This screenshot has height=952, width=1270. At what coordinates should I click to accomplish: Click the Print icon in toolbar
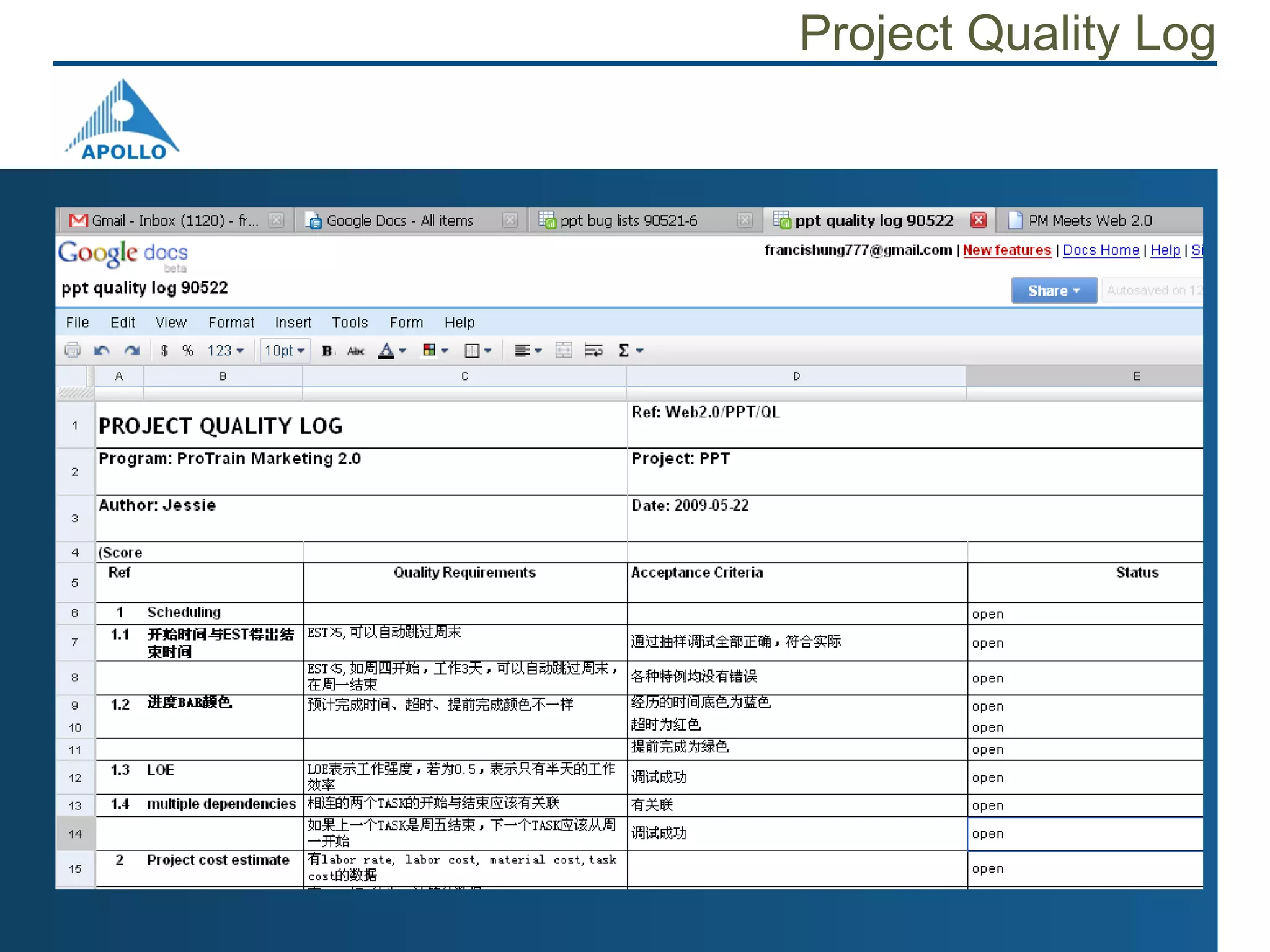click(x=73, y=350)
